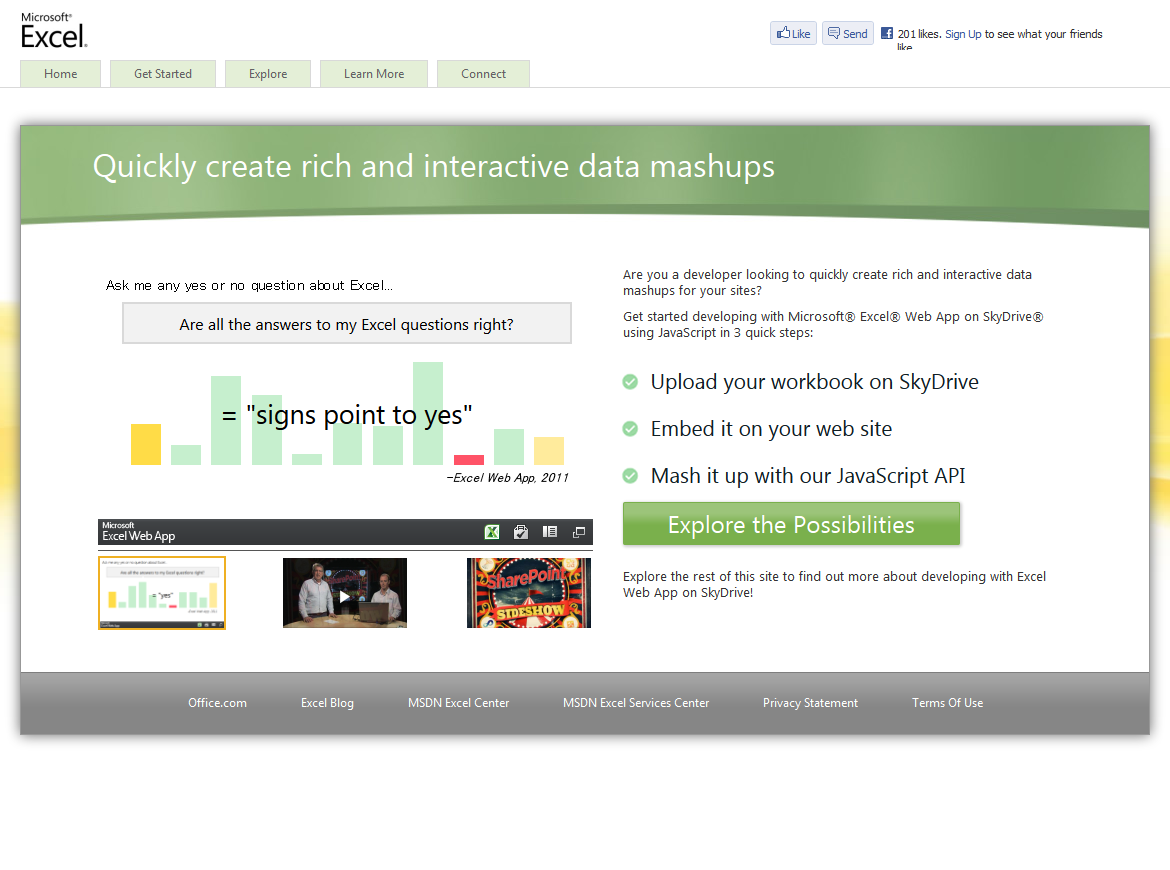1170x870 pixels.
Task: Follow the Sign Up link
Action: point(963,34)
